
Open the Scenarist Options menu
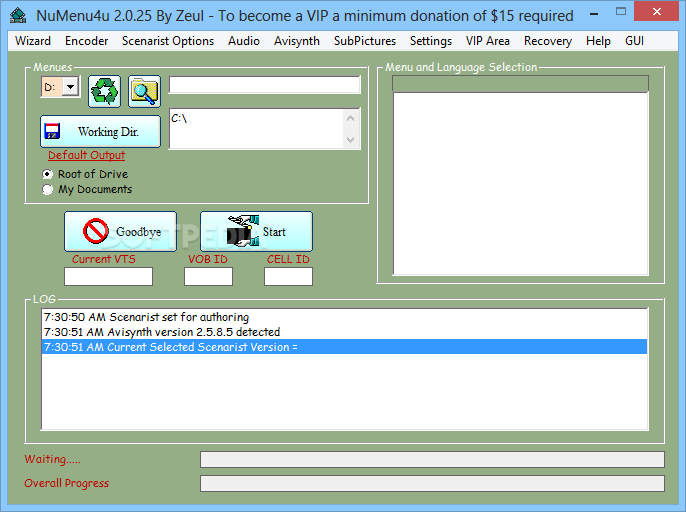click(168, 41)
